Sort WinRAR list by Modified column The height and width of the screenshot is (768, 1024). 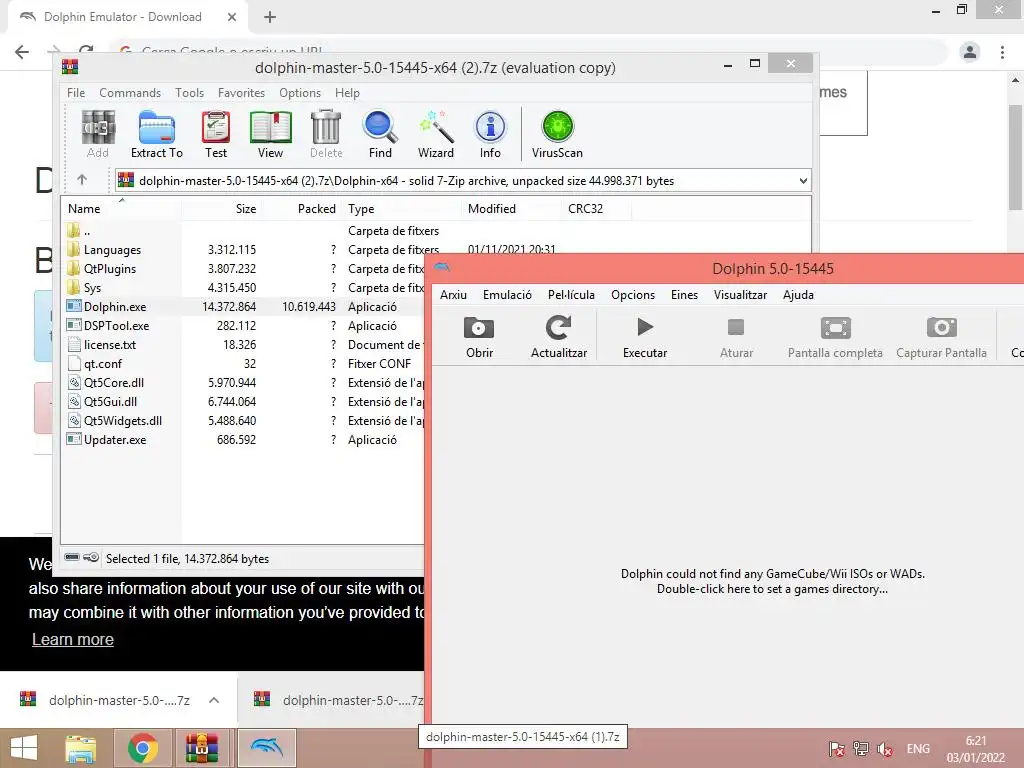[511, 208]
